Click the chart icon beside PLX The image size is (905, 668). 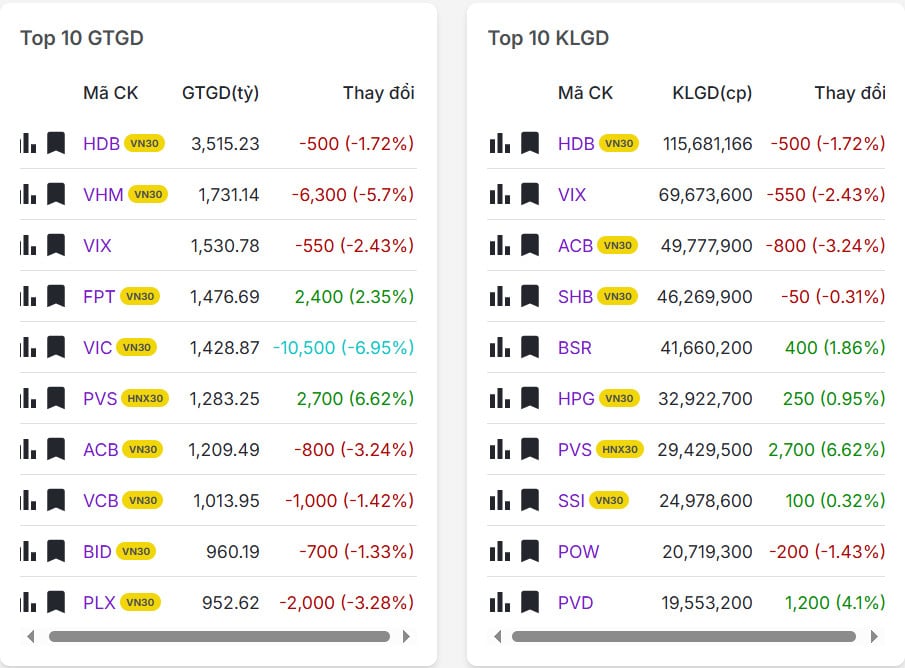[27, 602]
